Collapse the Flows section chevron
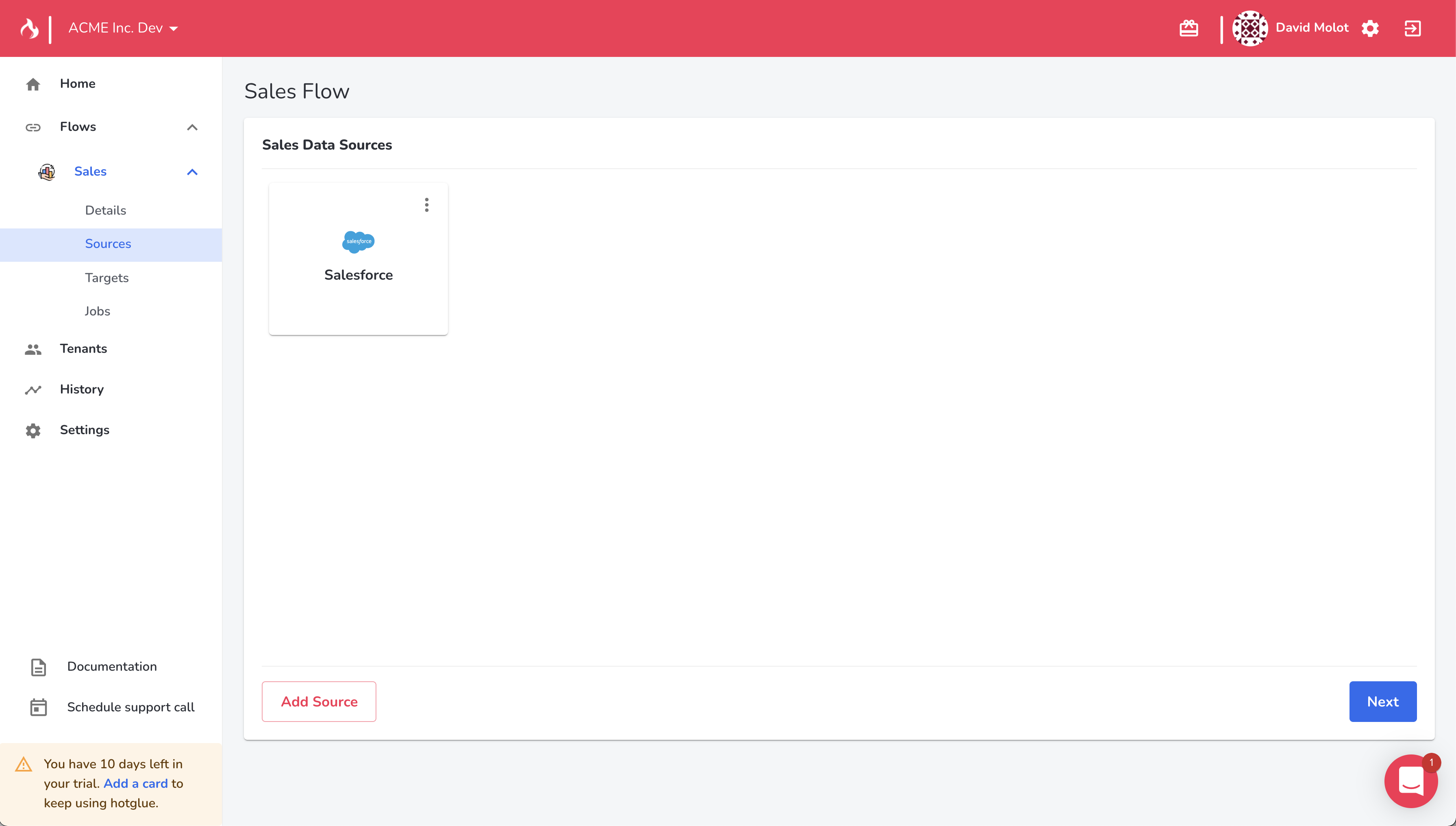This screenshot has width=1456, height=826. click(192, 127)
